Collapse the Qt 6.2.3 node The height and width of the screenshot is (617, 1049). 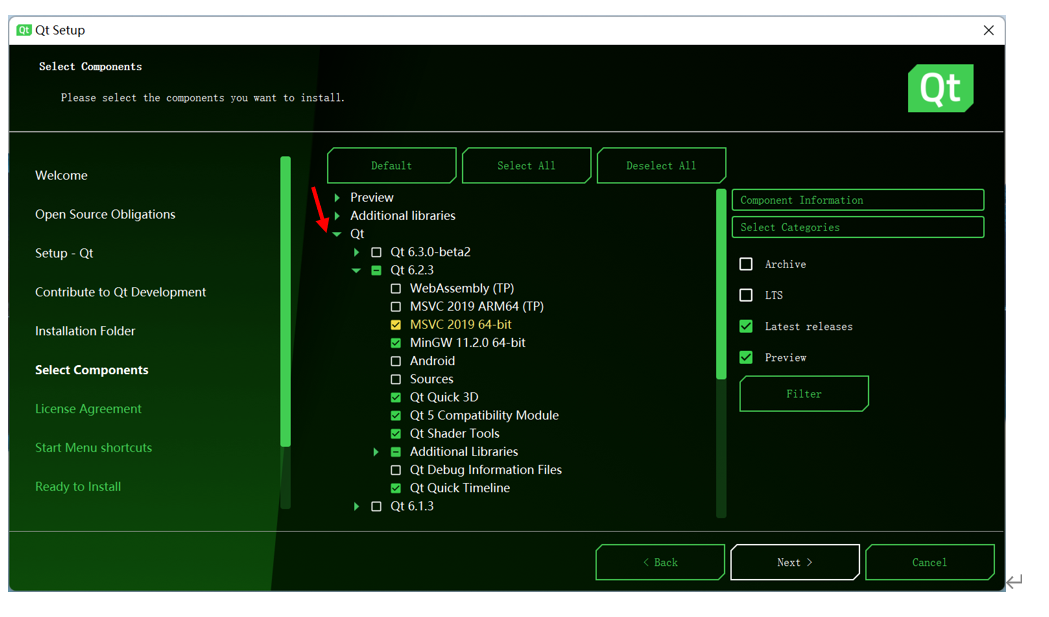357,270
